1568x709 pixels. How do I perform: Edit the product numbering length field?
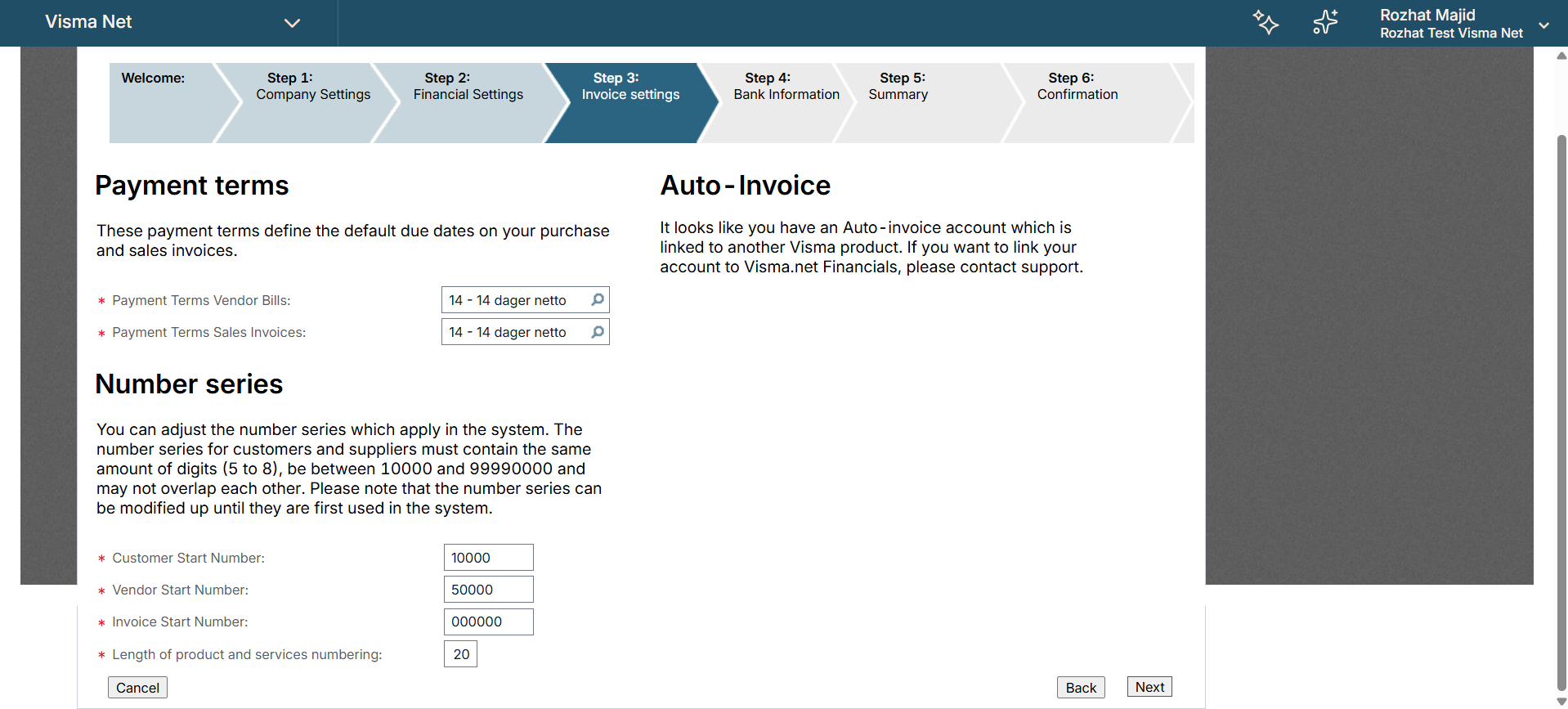pyautogui.click(x=461, y=654)
